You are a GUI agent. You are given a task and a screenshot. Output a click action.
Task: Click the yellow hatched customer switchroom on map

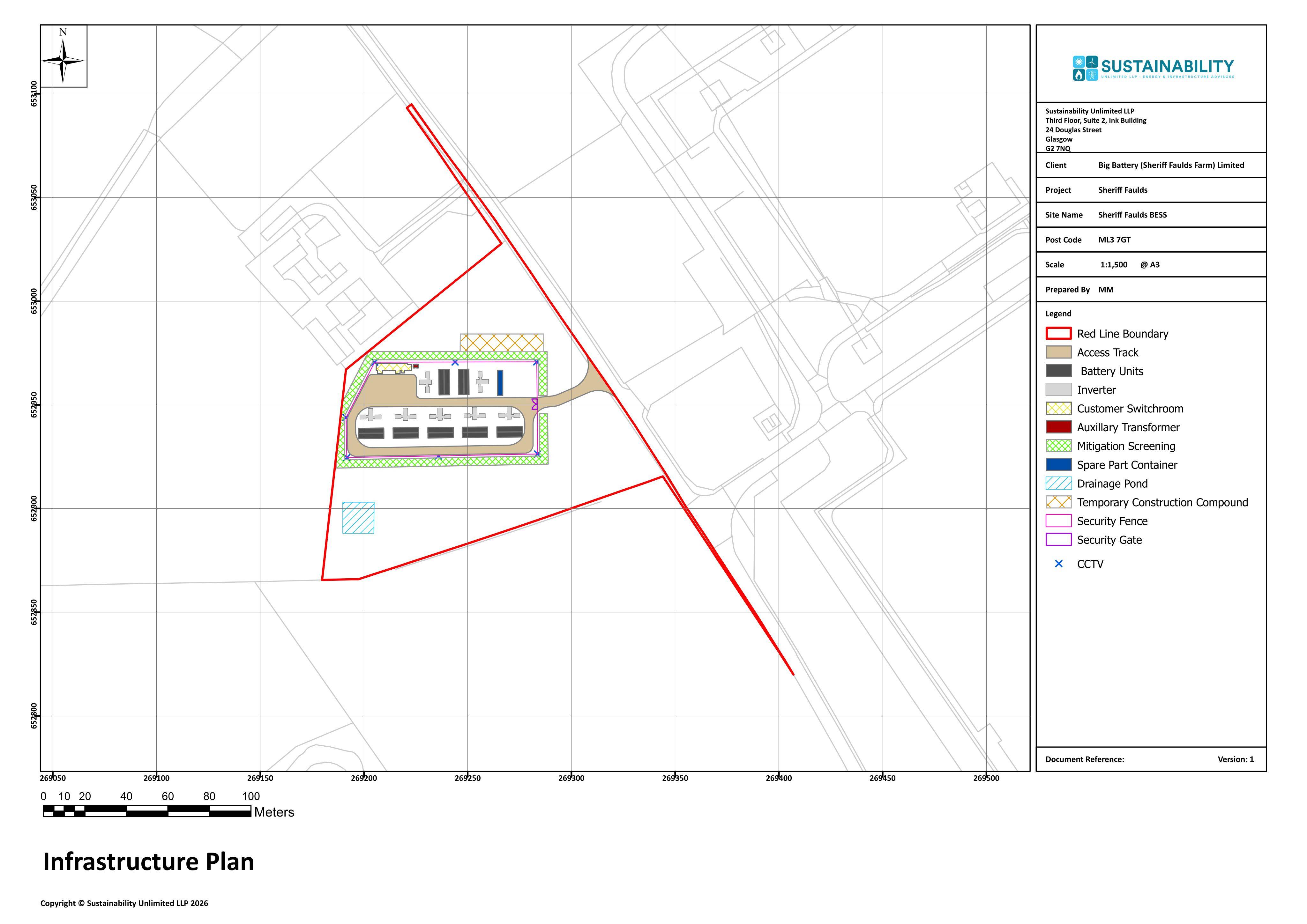[x=394, y=368]
